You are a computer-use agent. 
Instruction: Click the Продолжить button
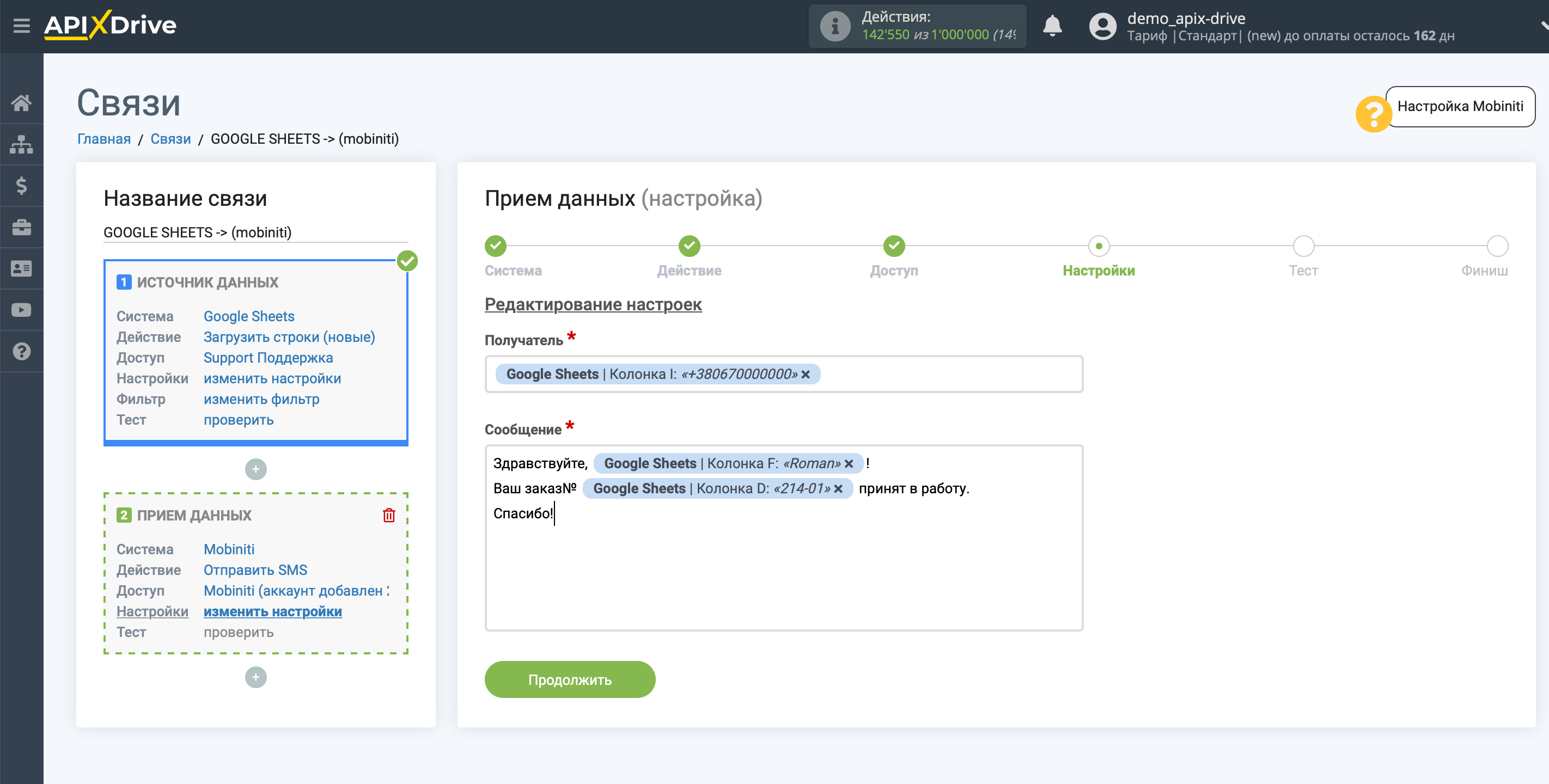(570, 680)
